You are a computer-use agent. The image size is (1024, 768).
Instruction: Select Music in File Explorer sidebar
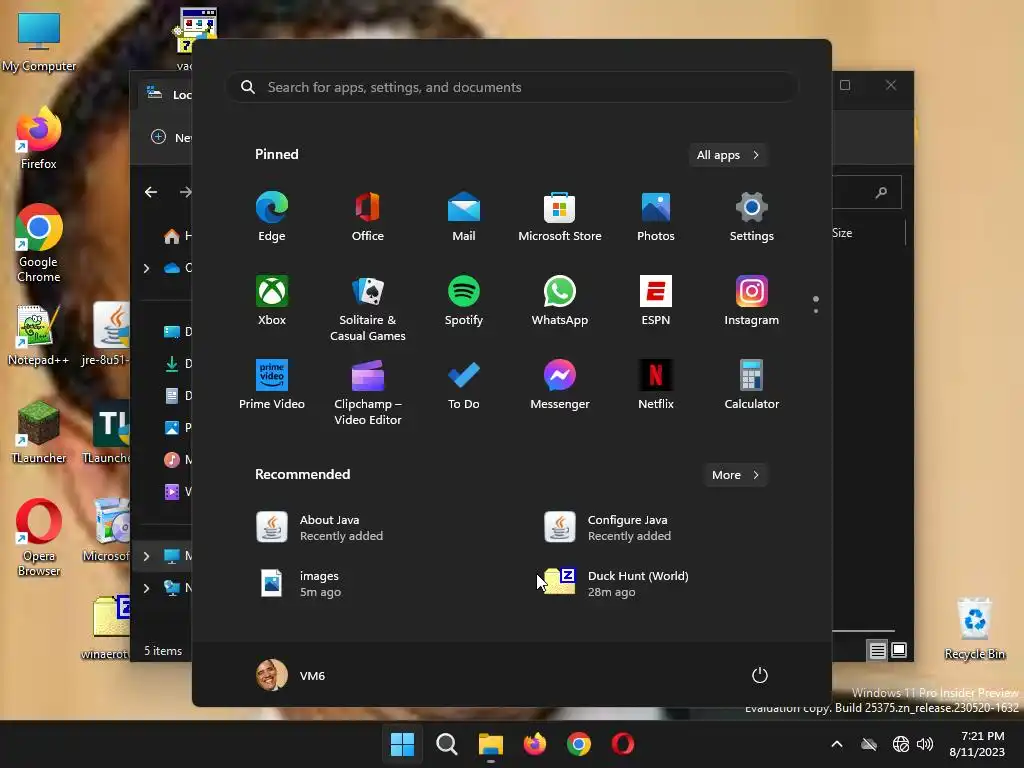(176, 460)
